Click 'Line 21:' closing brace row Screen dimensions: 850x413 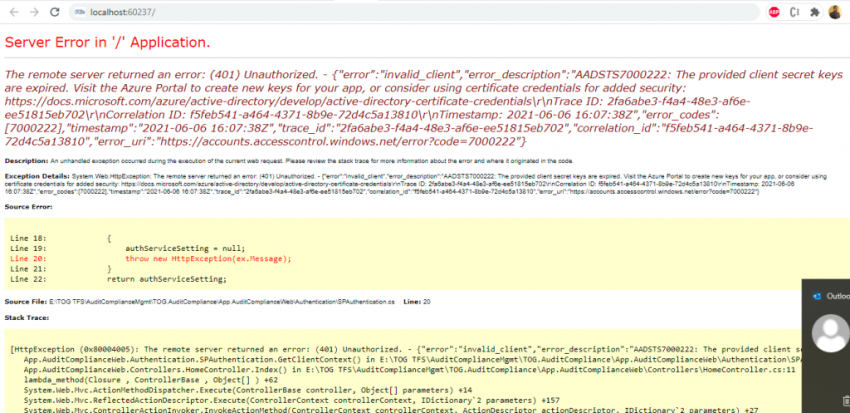point(61,269)
